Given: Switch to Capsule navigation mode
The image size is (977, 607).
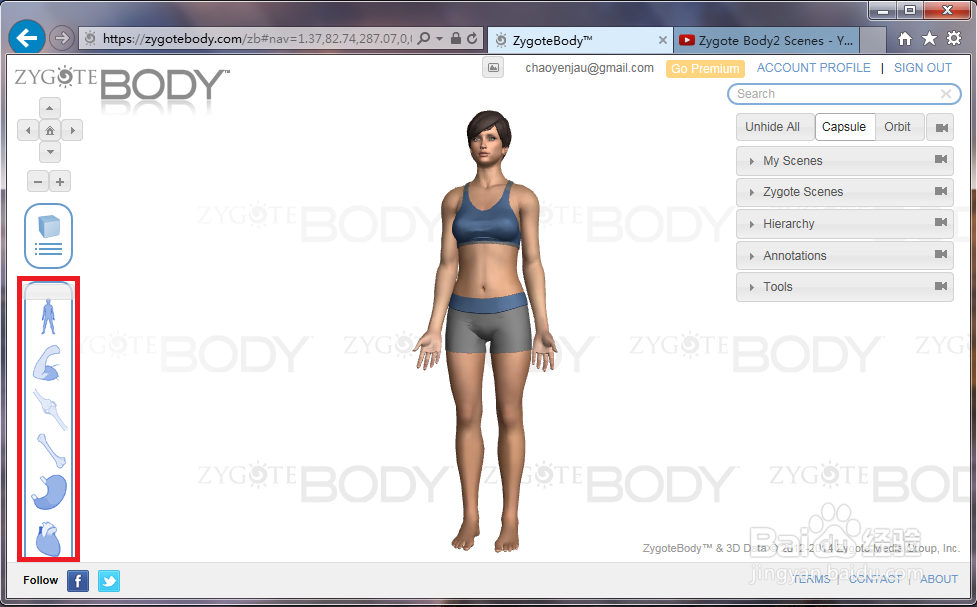Looking at the screenshot, I should pos(844,127).
